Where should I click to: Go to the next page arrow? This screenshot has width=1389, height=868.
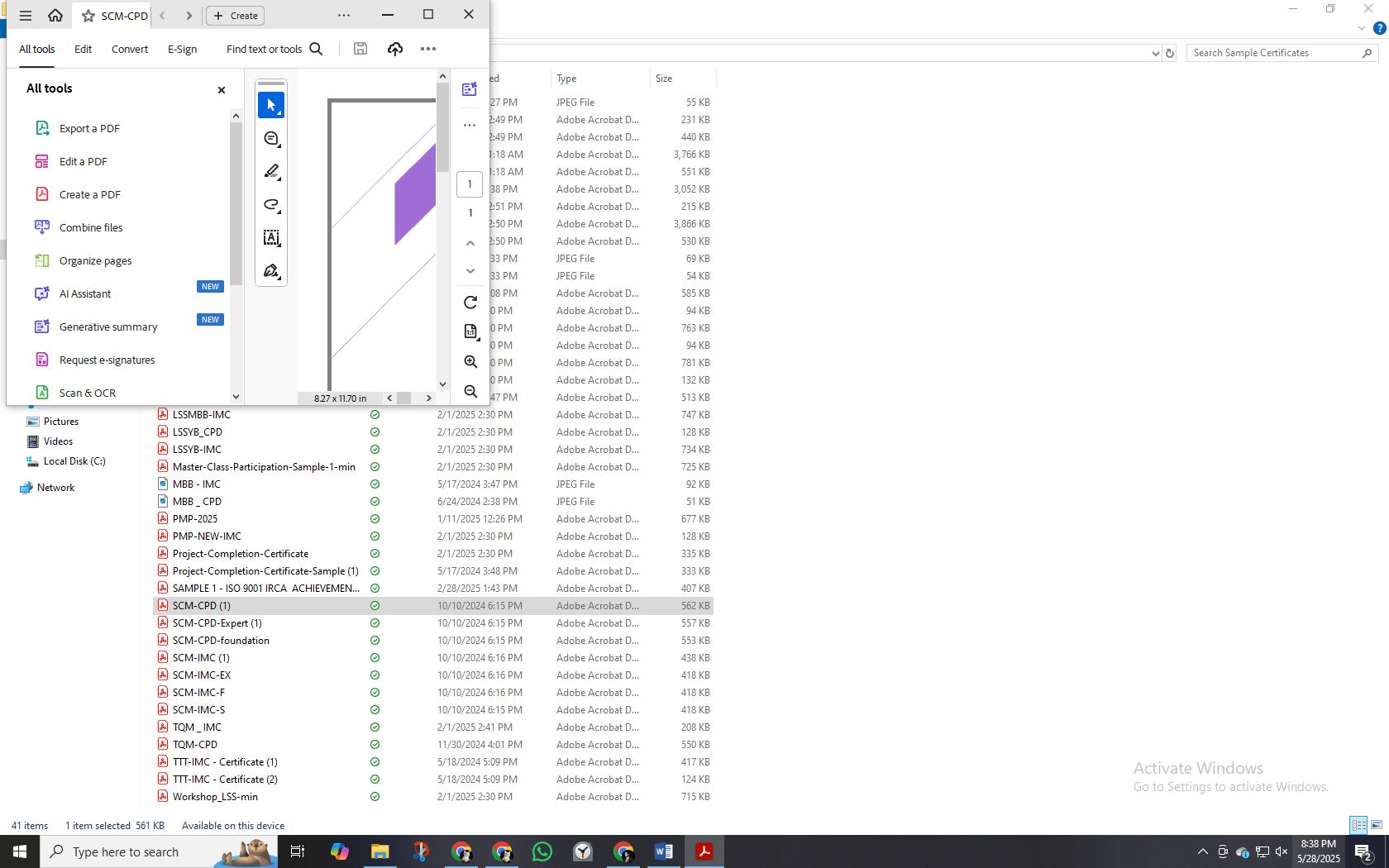click(470, 271)
